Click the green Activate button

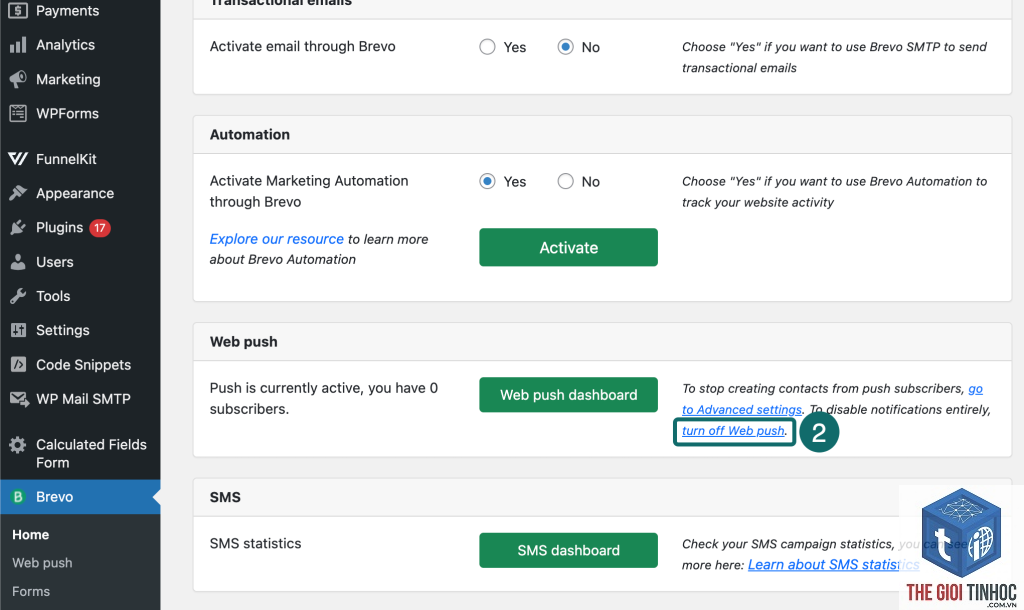[568, 247]
